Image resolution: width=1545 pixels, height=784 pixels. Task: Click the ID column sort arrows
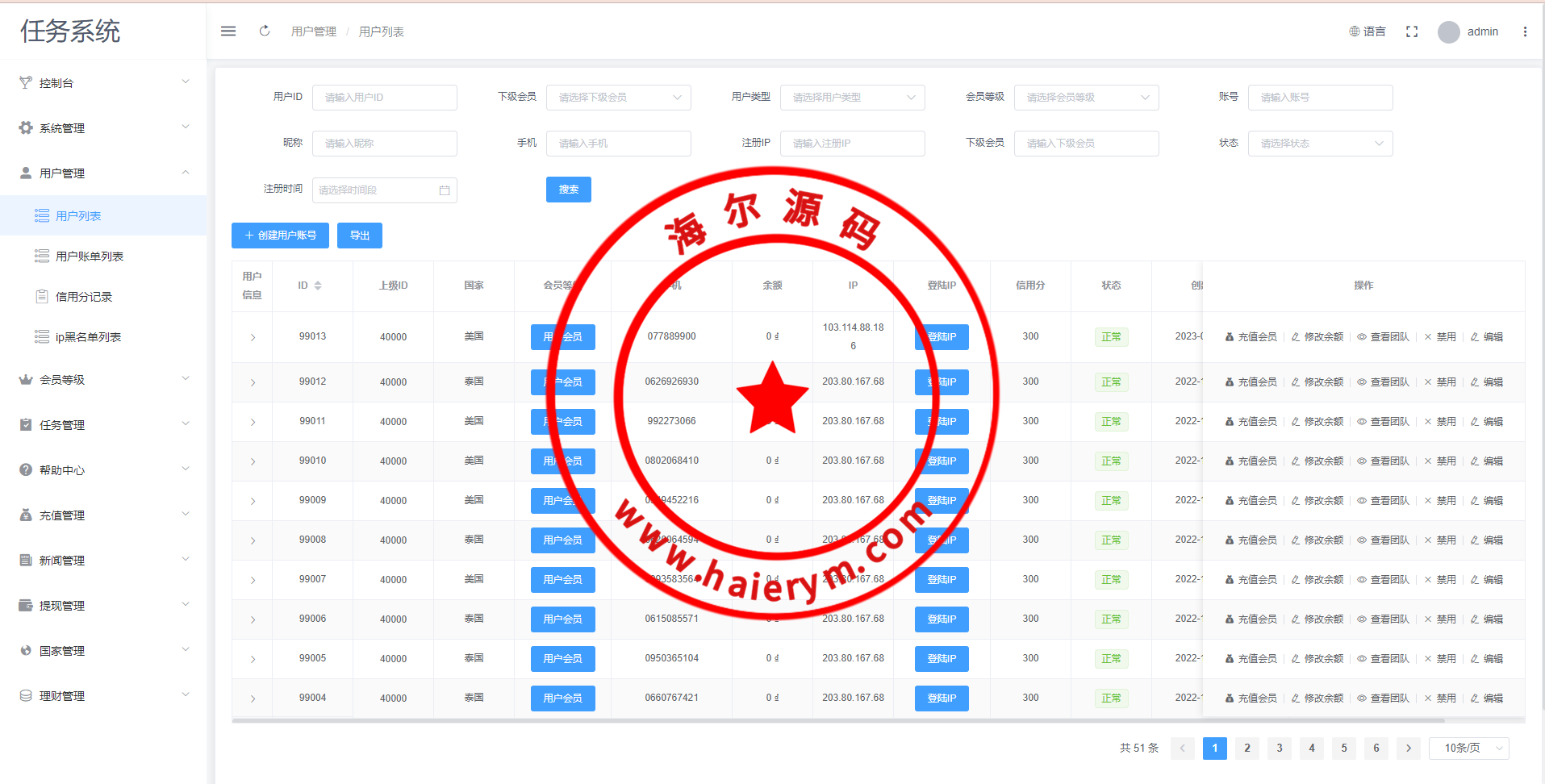point(318,286)
